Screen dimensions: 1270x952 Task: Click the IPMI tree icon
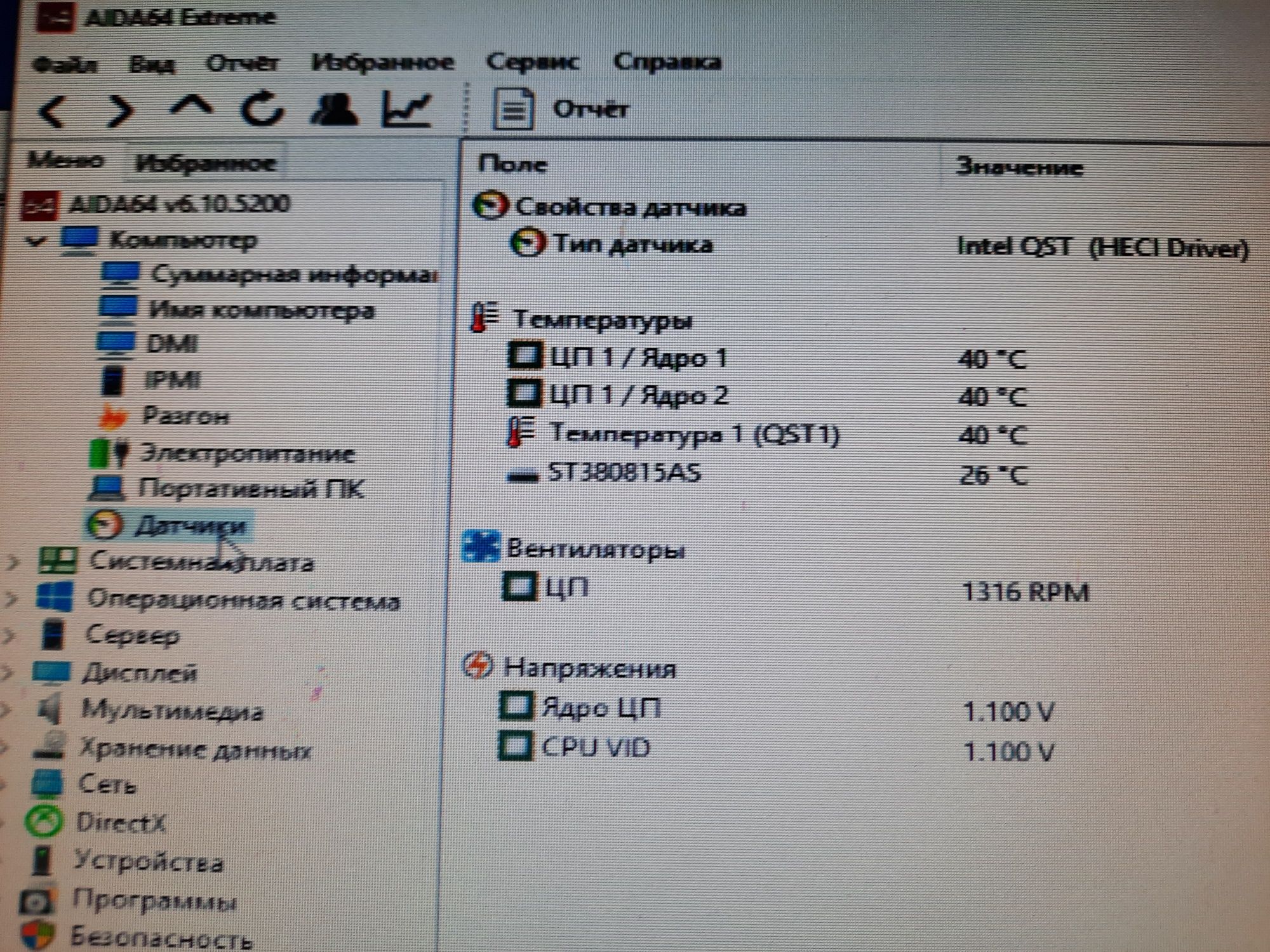pyautogui.click(x=113, y=380)
